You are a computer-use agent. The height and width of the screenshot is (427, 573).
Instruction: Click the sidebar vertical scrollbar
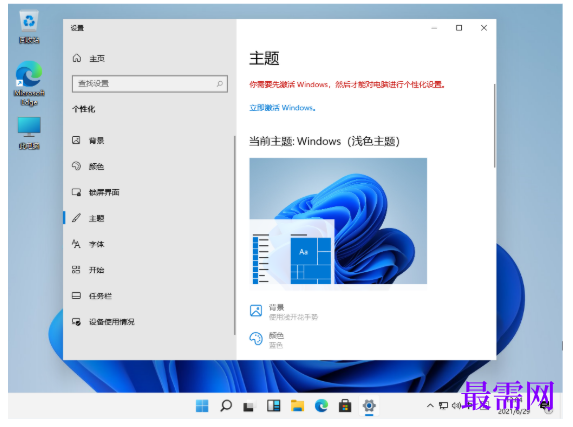234,235
